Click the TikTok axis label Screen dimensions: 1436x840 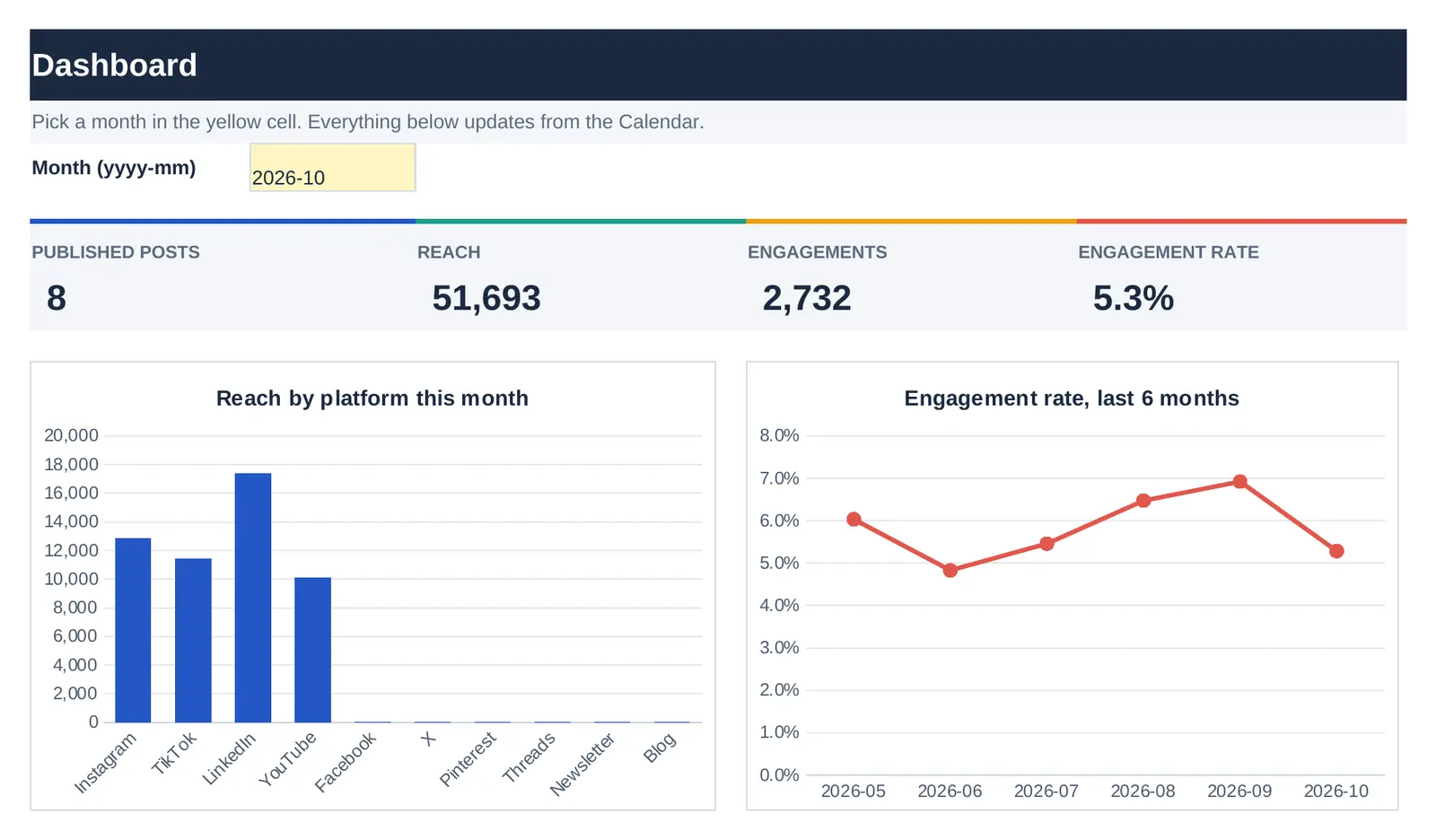(x=173, y=753)
